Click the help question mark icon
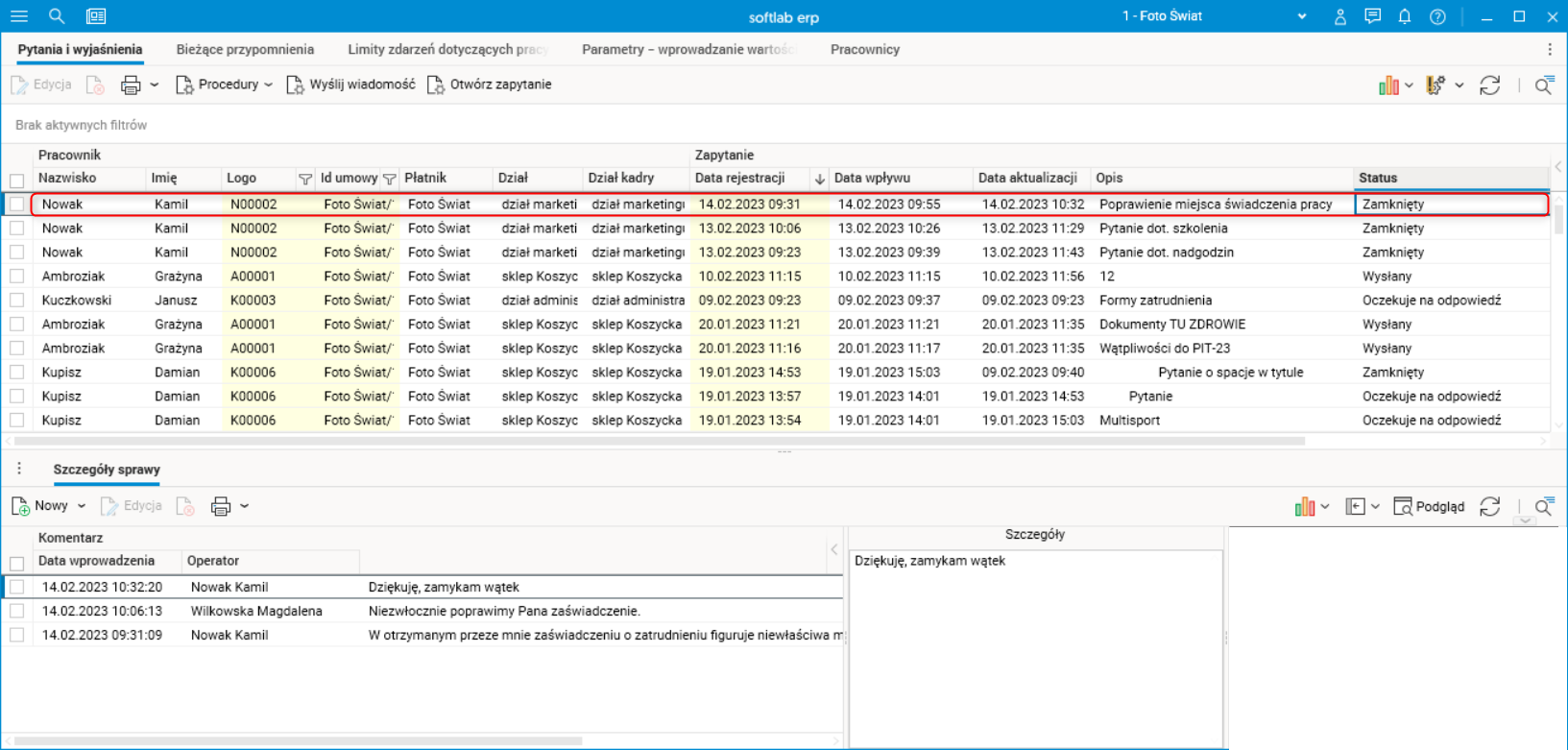The image size is (1568, 750). tap(1437, 16)
